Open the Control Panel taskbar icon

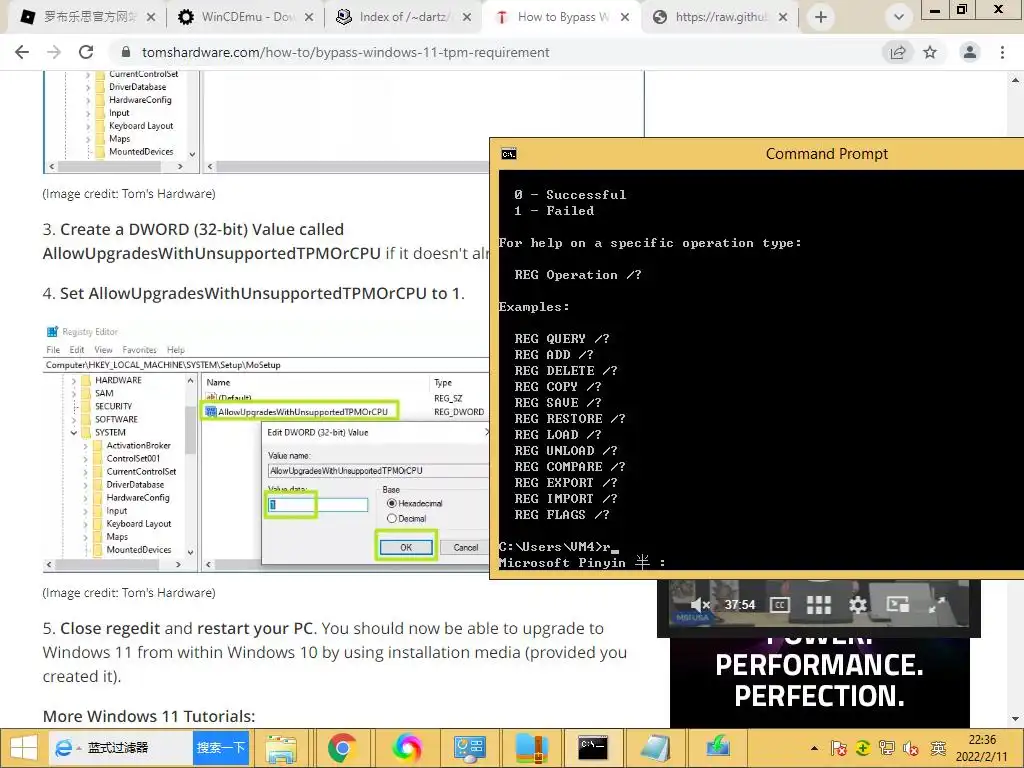469,748
